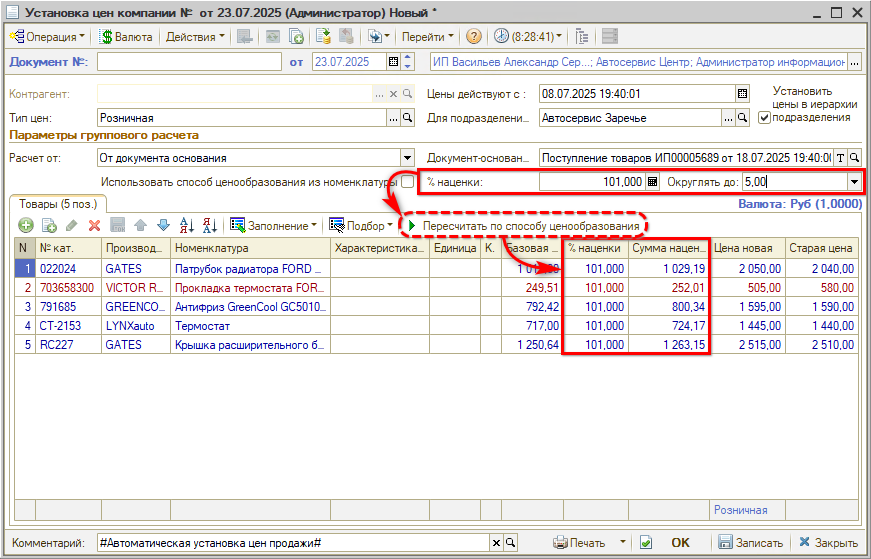Expand the Расчет от dropdown
The height and width of the screenshot is (559, 871).
(407, 158)
